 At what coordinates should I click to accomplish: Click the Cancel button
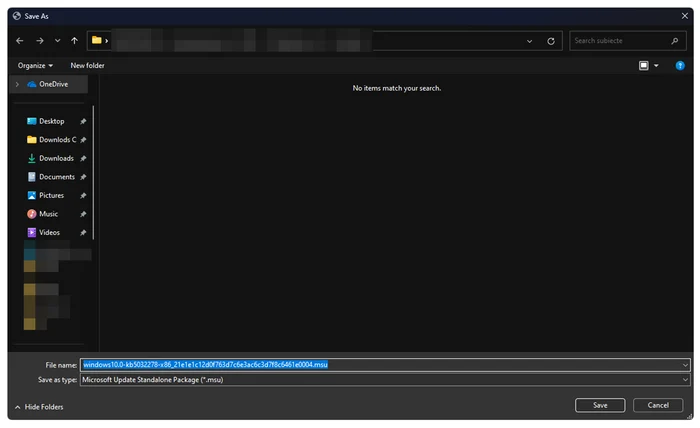658,405
